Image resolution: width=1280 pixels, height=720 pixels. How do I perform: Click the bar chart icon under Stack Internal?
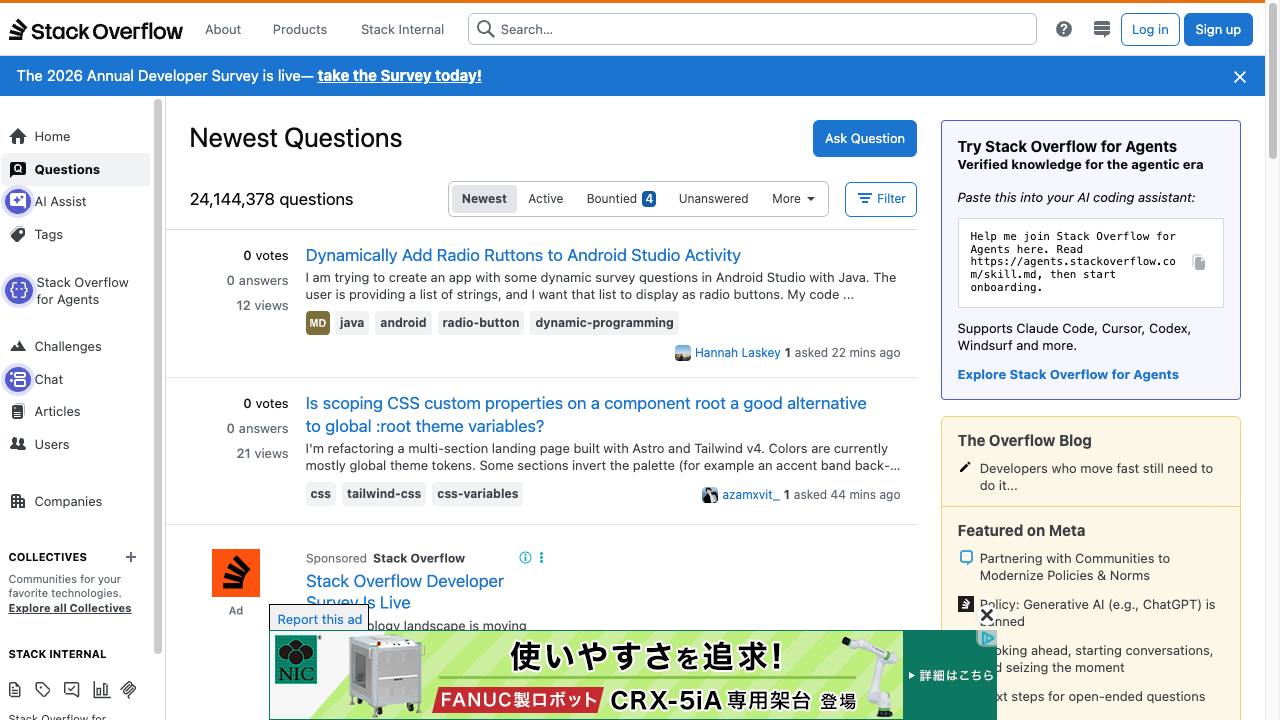101,689
